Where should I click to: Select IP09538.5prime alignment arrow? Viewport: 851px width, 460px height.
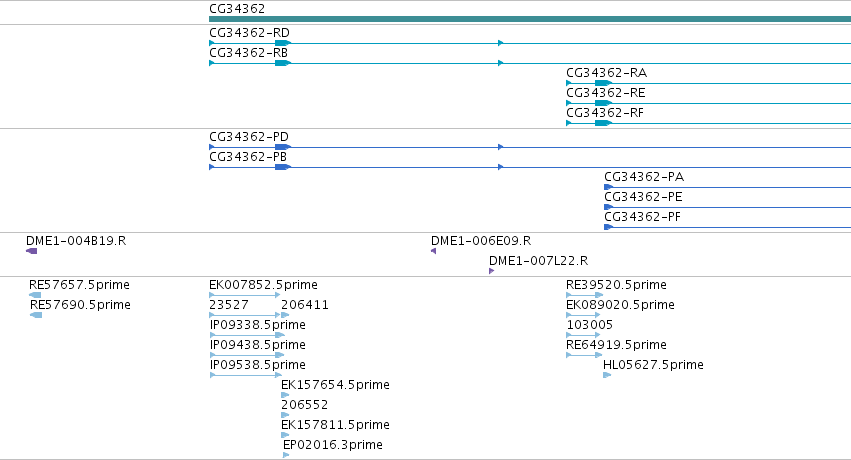(x=246, y=375)
